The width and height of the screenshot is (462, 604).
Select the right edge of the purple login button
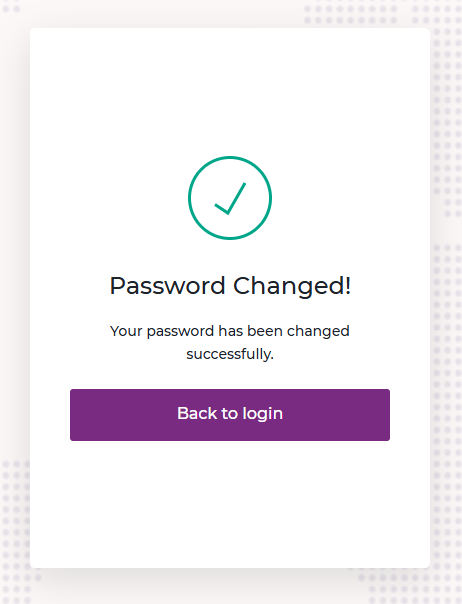point(387,414)
